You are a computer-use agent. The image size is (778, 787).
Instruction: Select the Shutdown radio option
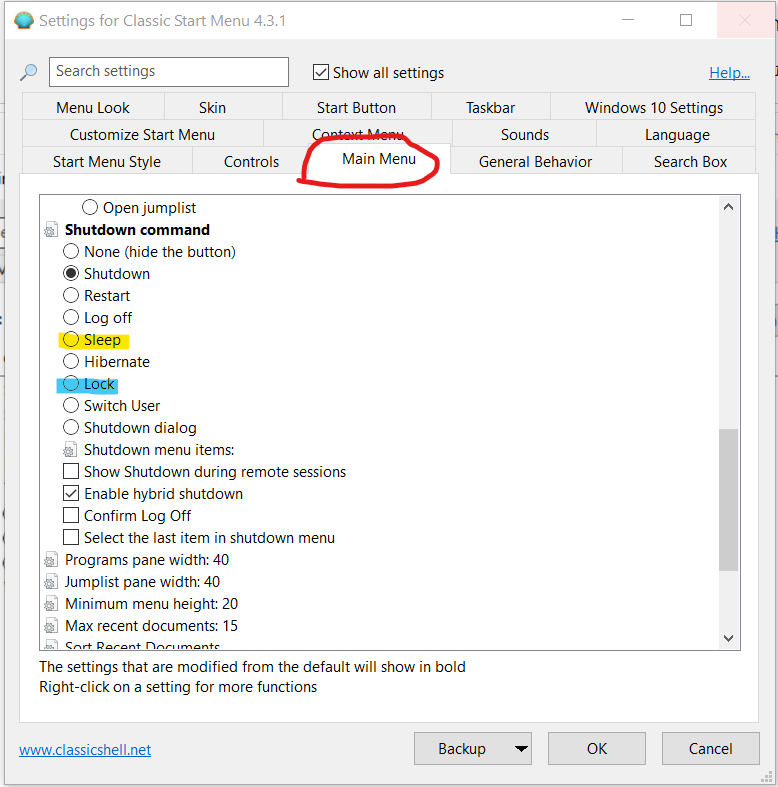click(71, 274)
